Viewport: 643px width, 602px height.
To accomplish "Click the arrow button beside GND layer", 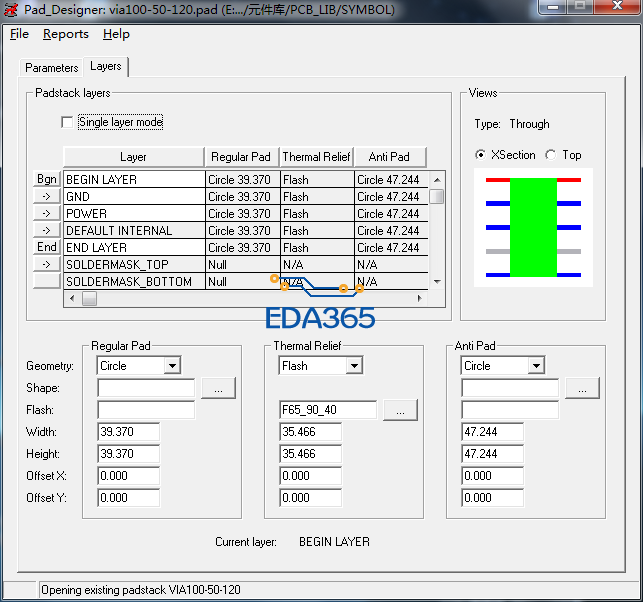I will (47, 196).
